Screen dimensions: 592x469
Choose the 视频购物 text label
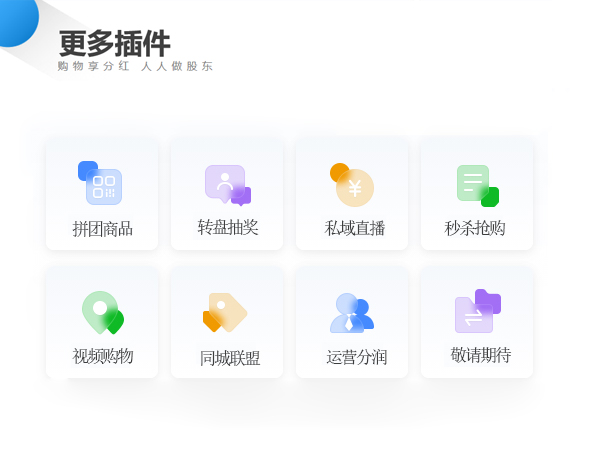(x=103, y=356)
